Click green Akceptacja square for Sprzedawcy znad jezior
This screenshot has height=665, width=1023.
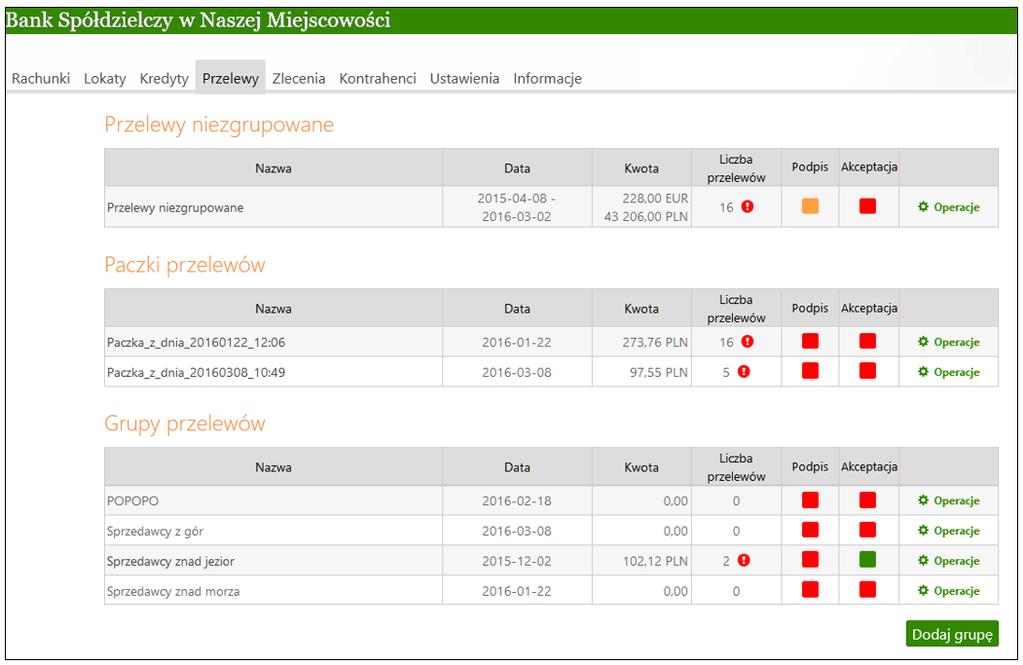point(868,559)
